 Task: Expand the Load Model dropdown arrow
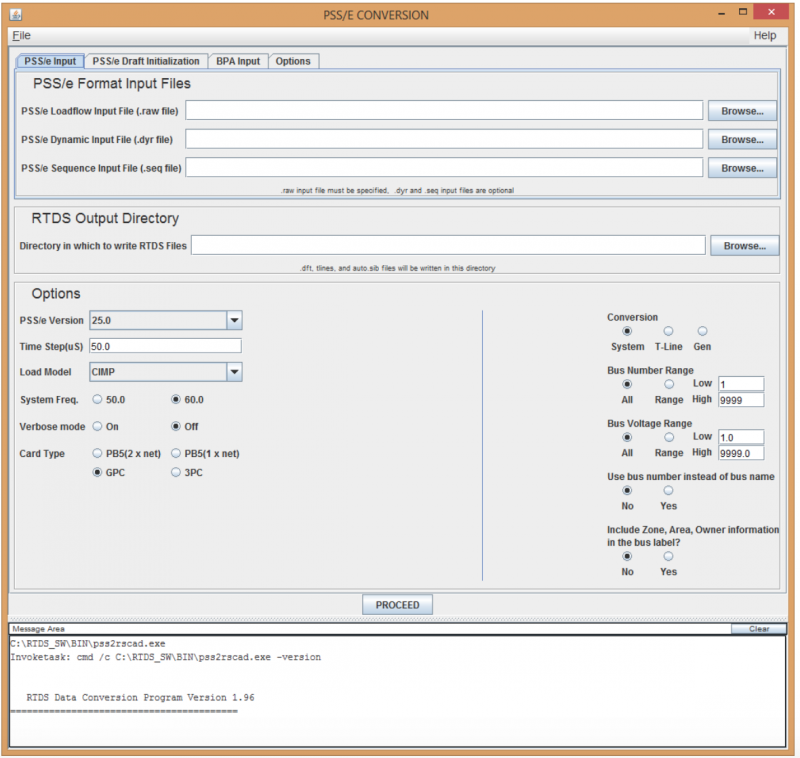tap(234, 372)
